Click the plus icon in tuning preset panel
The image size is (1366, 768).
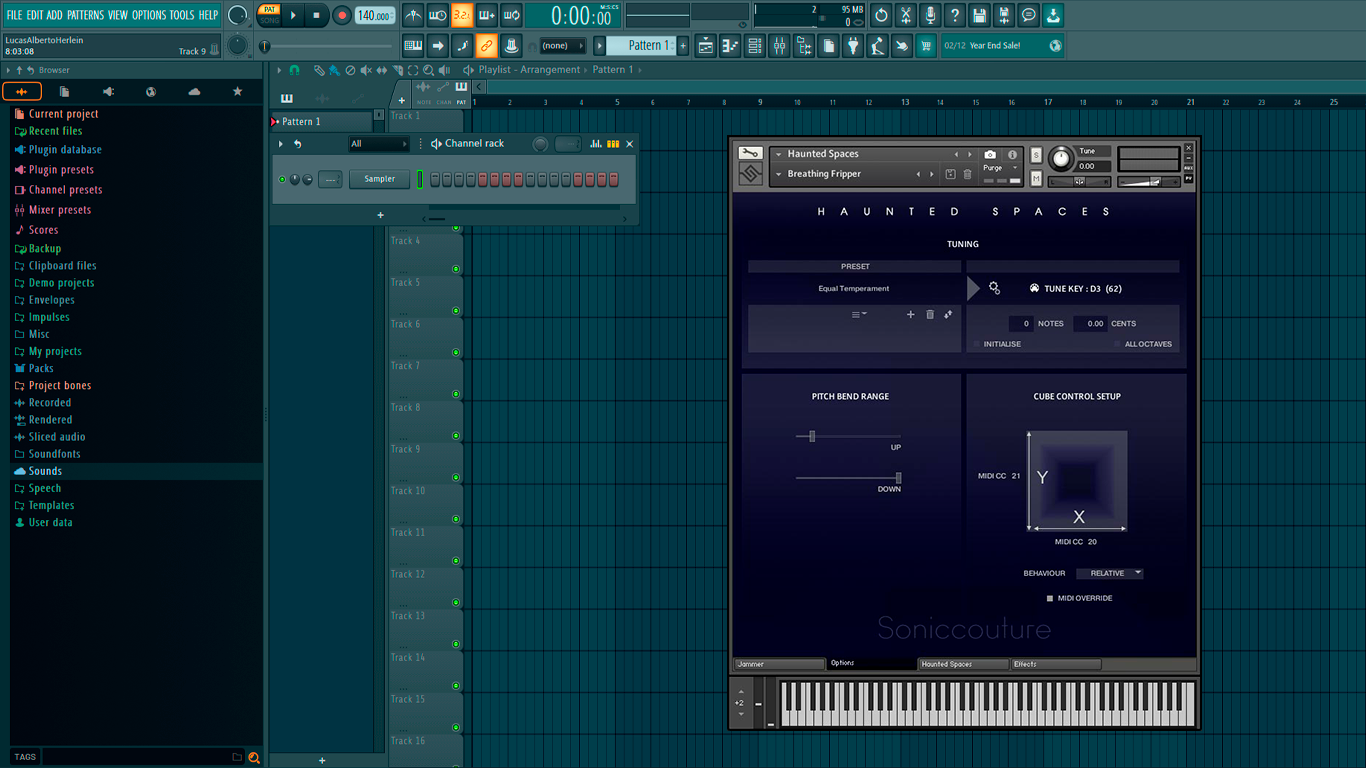point(910,315)
